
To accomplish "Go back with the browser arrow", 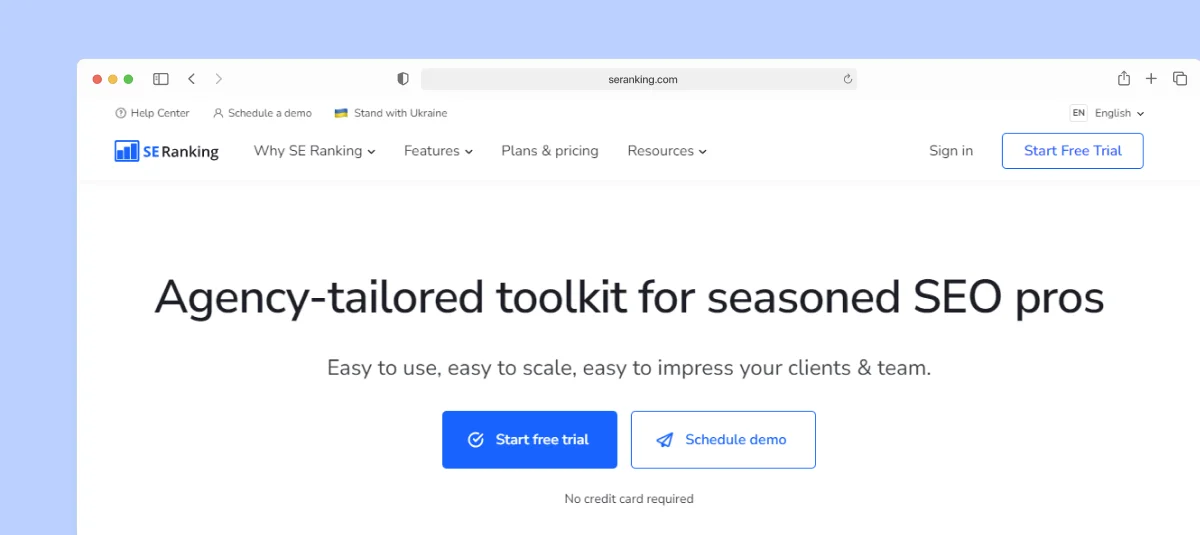I will tap(191, 79).
